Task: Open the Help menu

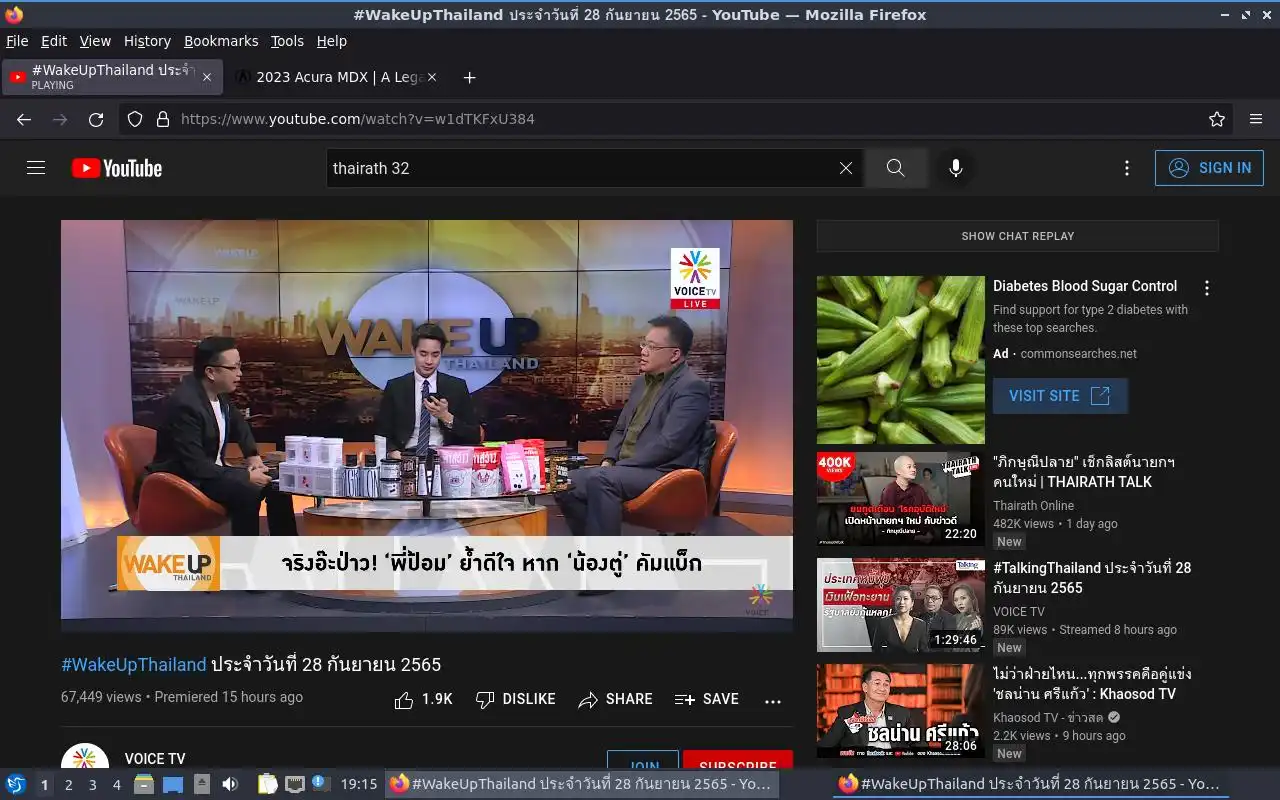Action: [332, 41]
